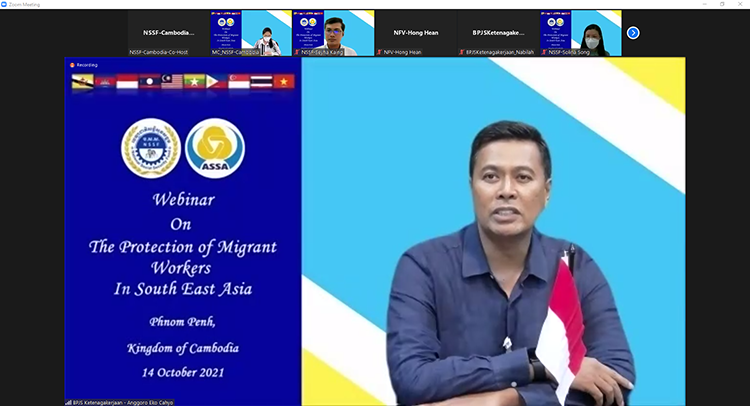Restore down the Zoom Meeting window
The height and width of the screenshot is (406, 750).
722,4
